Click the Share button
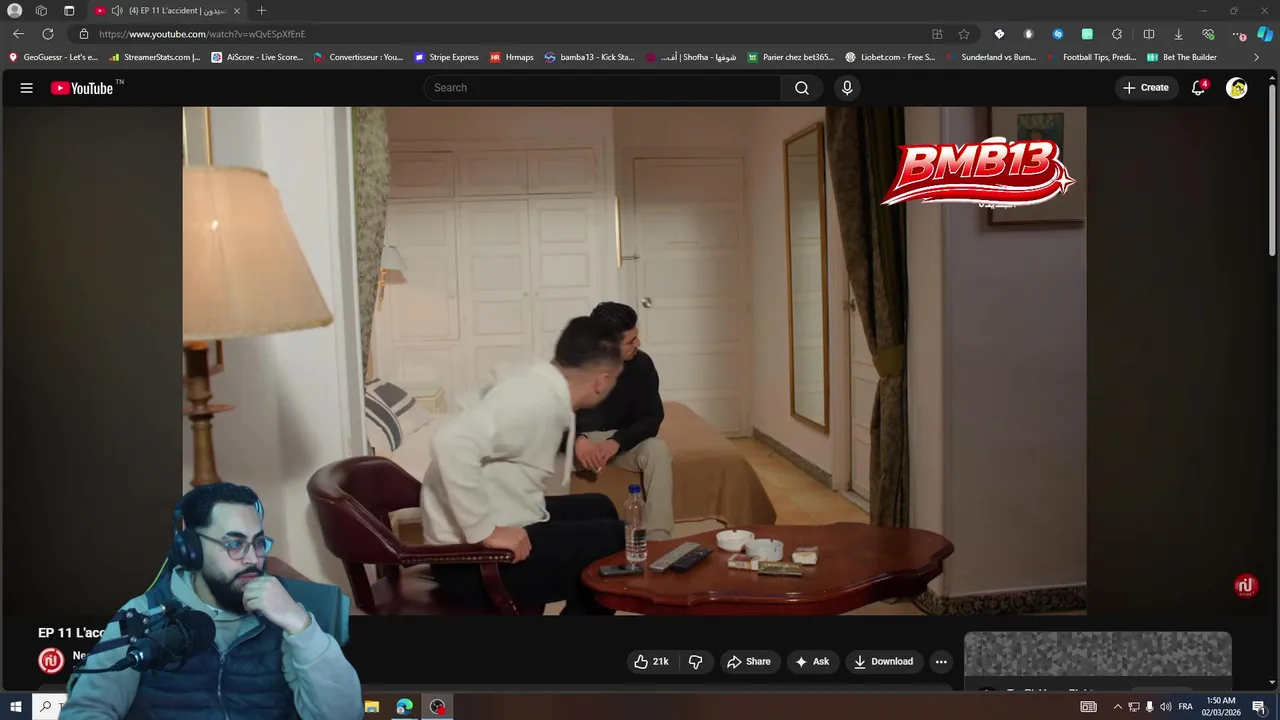1280x720 pixels. [749, 661]
